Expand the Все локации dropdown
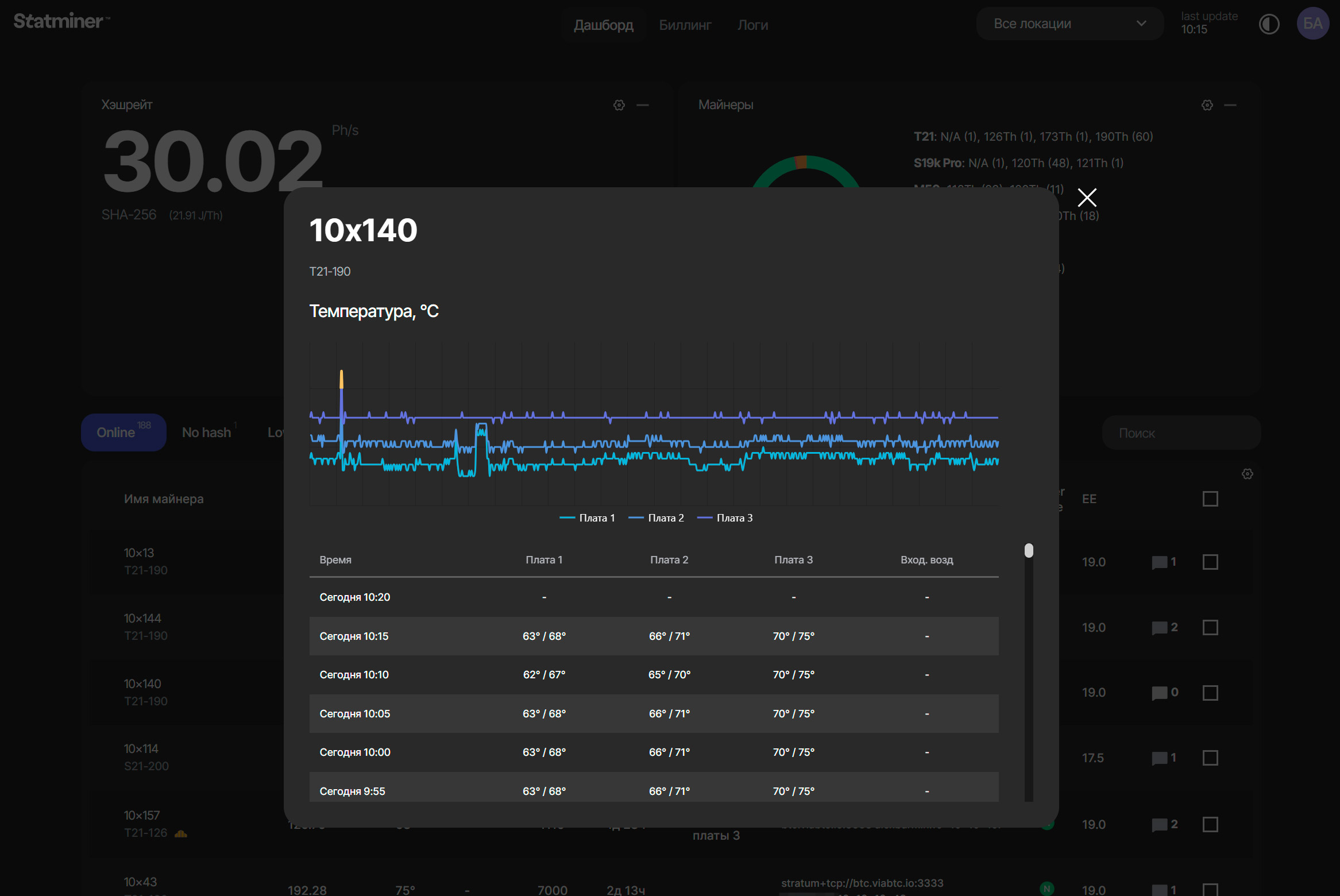The height and width of the screenshot is (896, 1340). click(1070, 24)
